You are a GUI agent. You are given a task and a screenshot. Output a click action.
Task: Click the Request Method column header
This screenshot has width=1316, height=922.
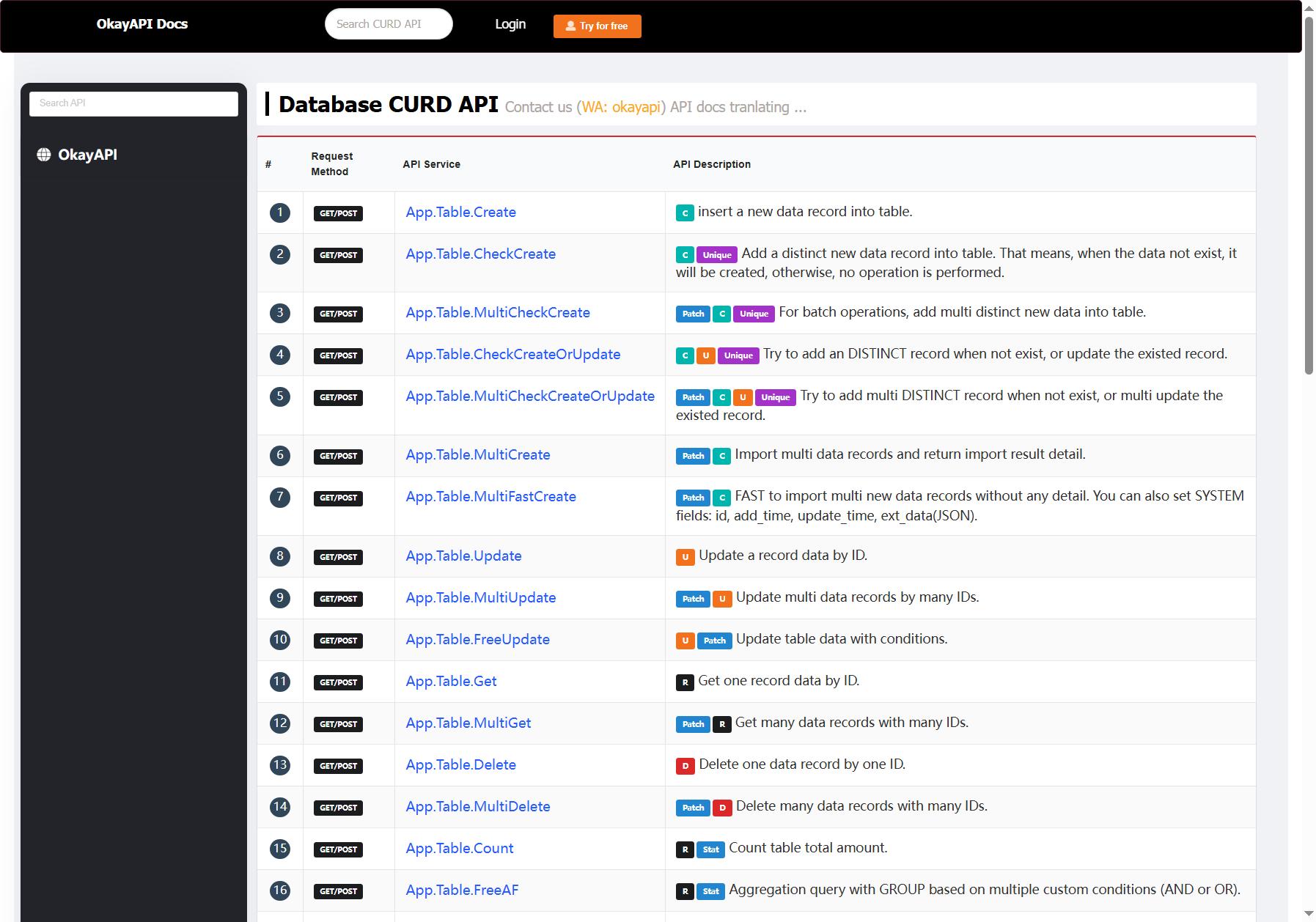(x=332, y=164)
